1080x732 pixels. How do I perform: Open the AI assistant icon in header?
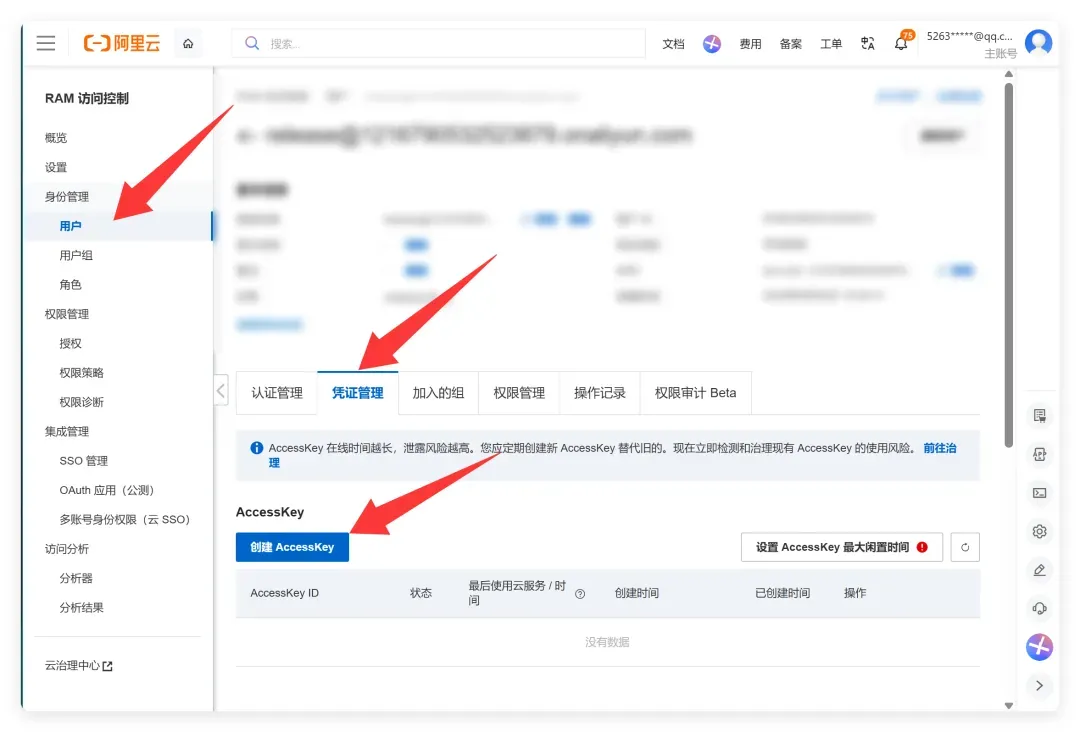click(712, 43)
